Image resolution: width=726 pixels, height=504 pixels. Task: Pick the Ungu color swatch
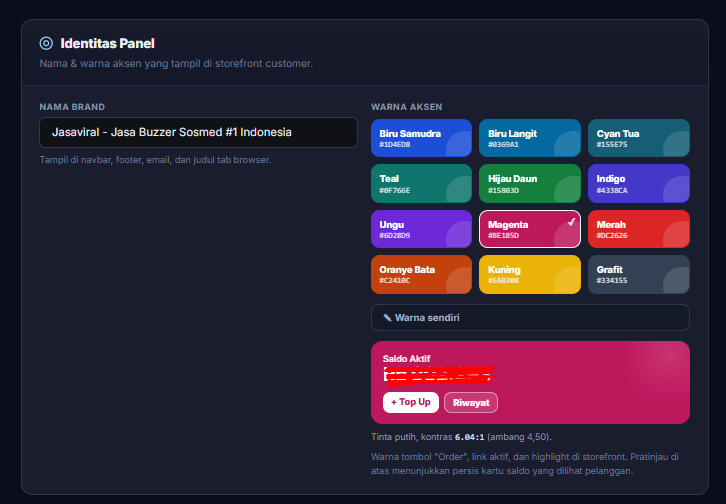click(421, 229)
